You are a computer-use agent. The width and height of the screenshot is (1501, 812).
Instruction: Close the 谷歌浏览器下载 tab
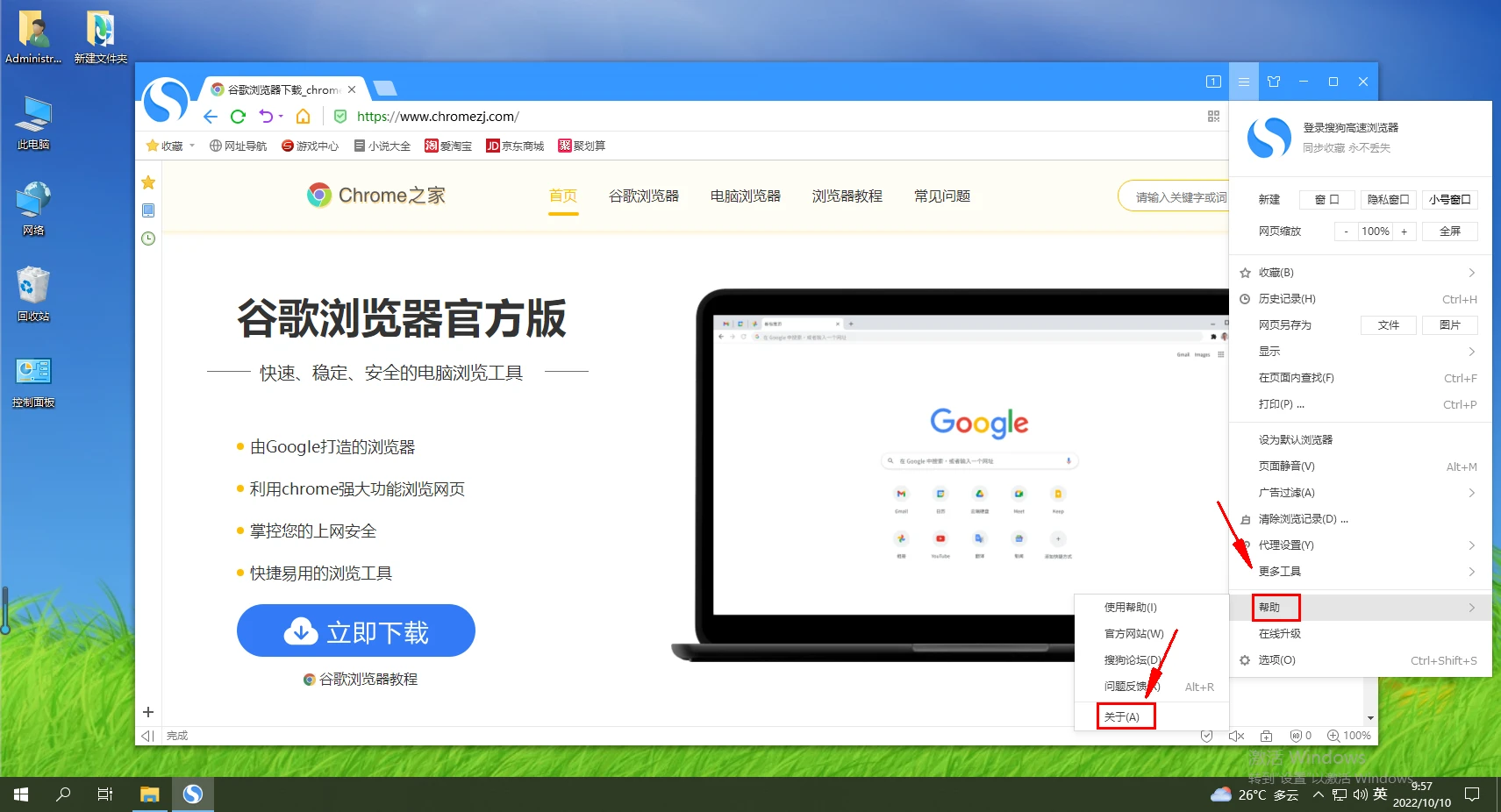[352, 89]
